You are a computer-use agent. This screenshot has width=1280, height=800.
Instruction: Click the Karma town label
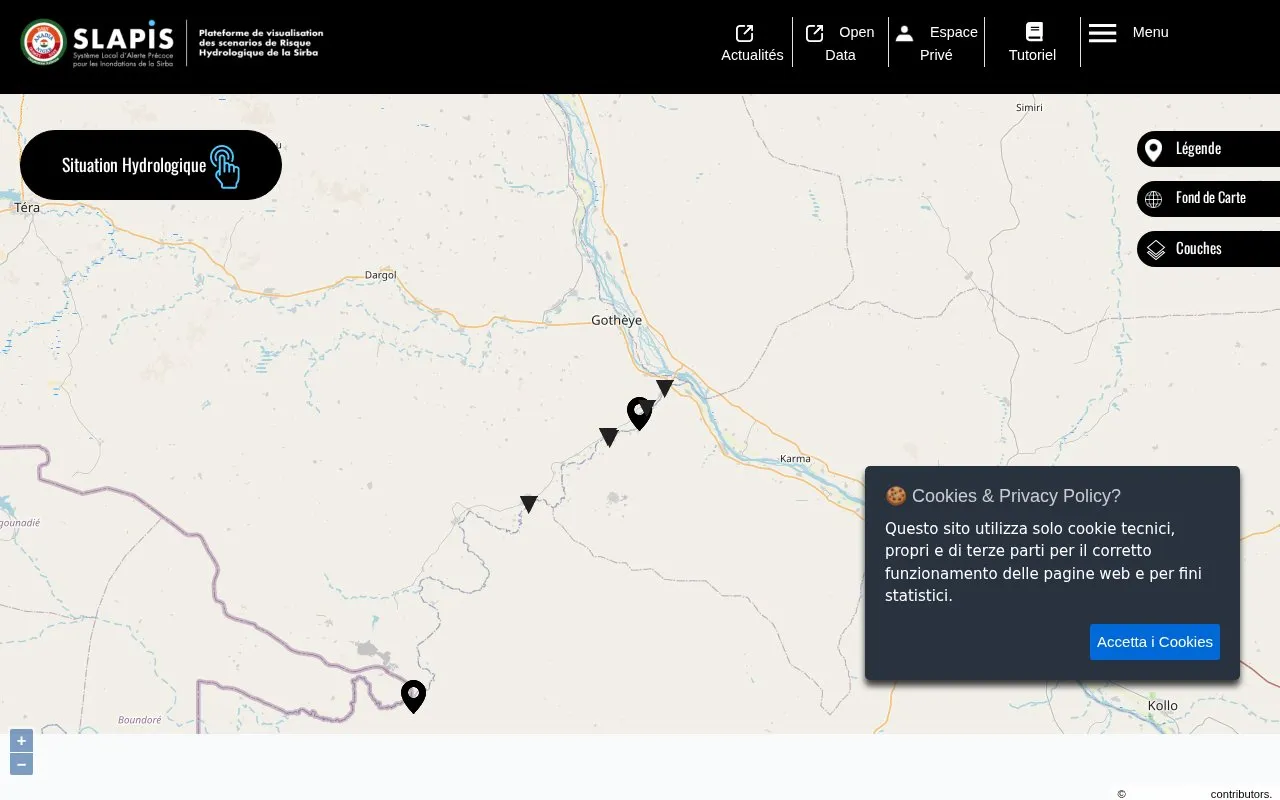pos(795,459)
